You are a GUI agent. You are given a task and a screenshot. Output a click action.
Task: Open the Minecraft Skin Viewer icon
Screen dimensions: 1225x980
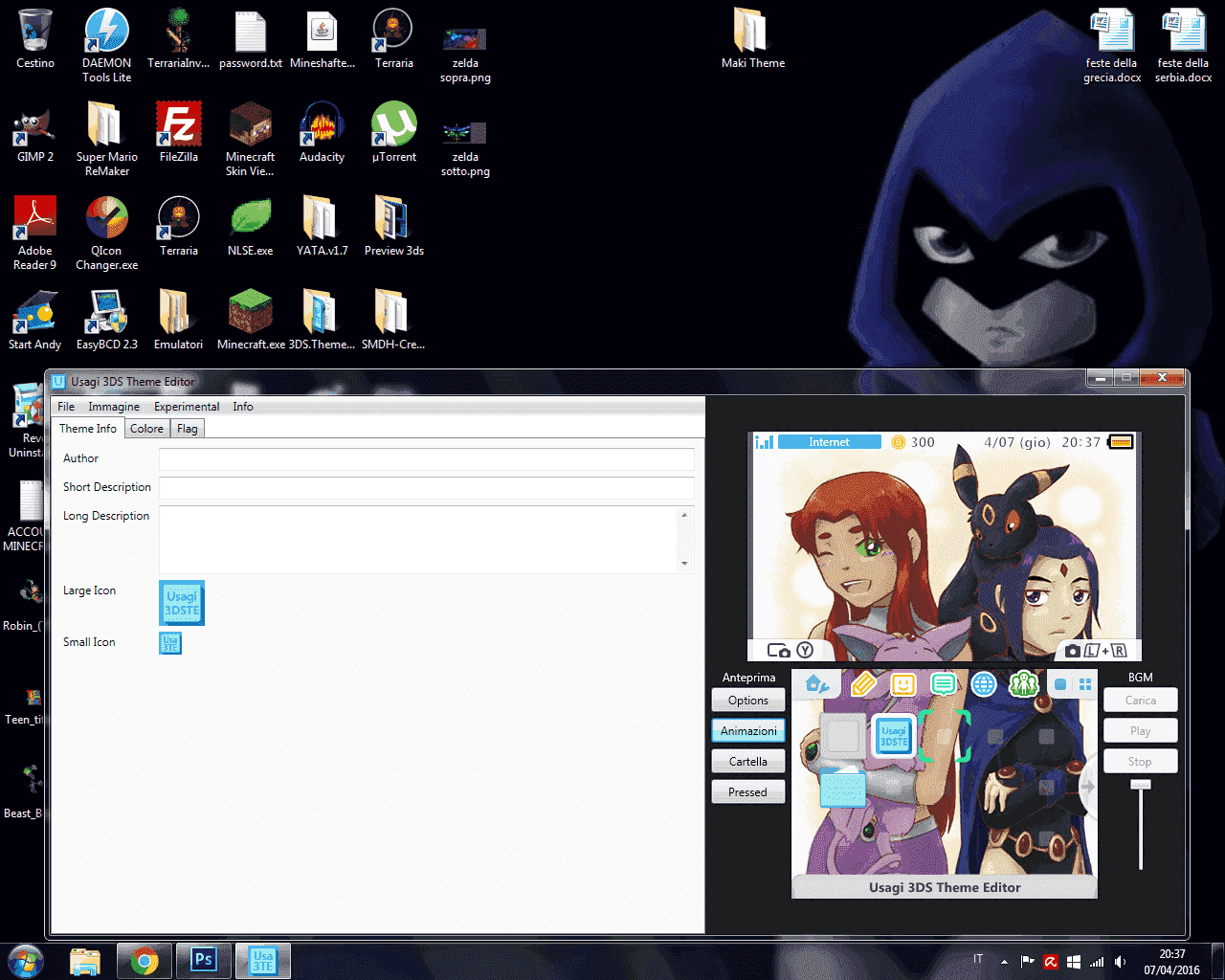pyautogui.click(x=251, y=139)
